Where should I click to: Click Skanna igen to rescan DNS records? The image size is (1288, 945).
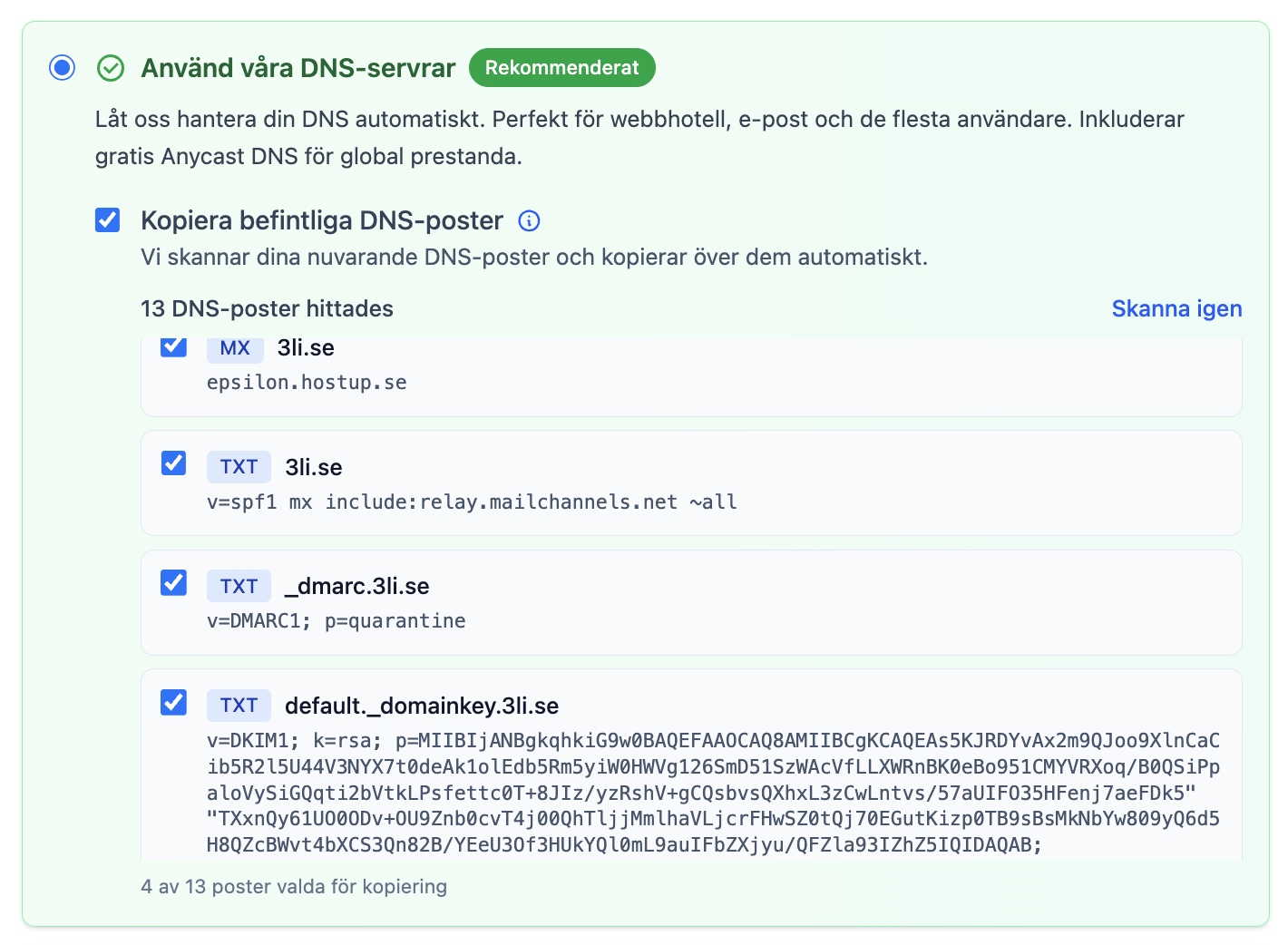[x=1176, y=308]
